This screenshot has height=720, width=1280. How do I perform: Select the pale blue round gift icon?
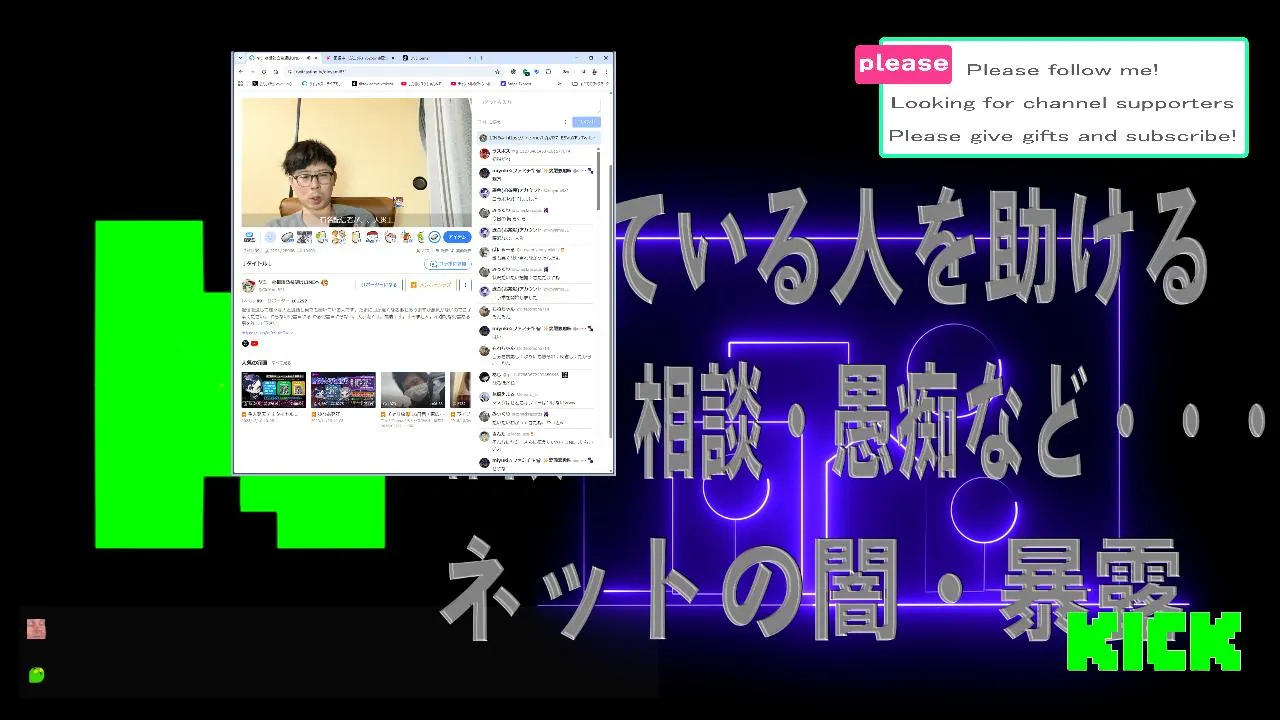pos(270,237)
